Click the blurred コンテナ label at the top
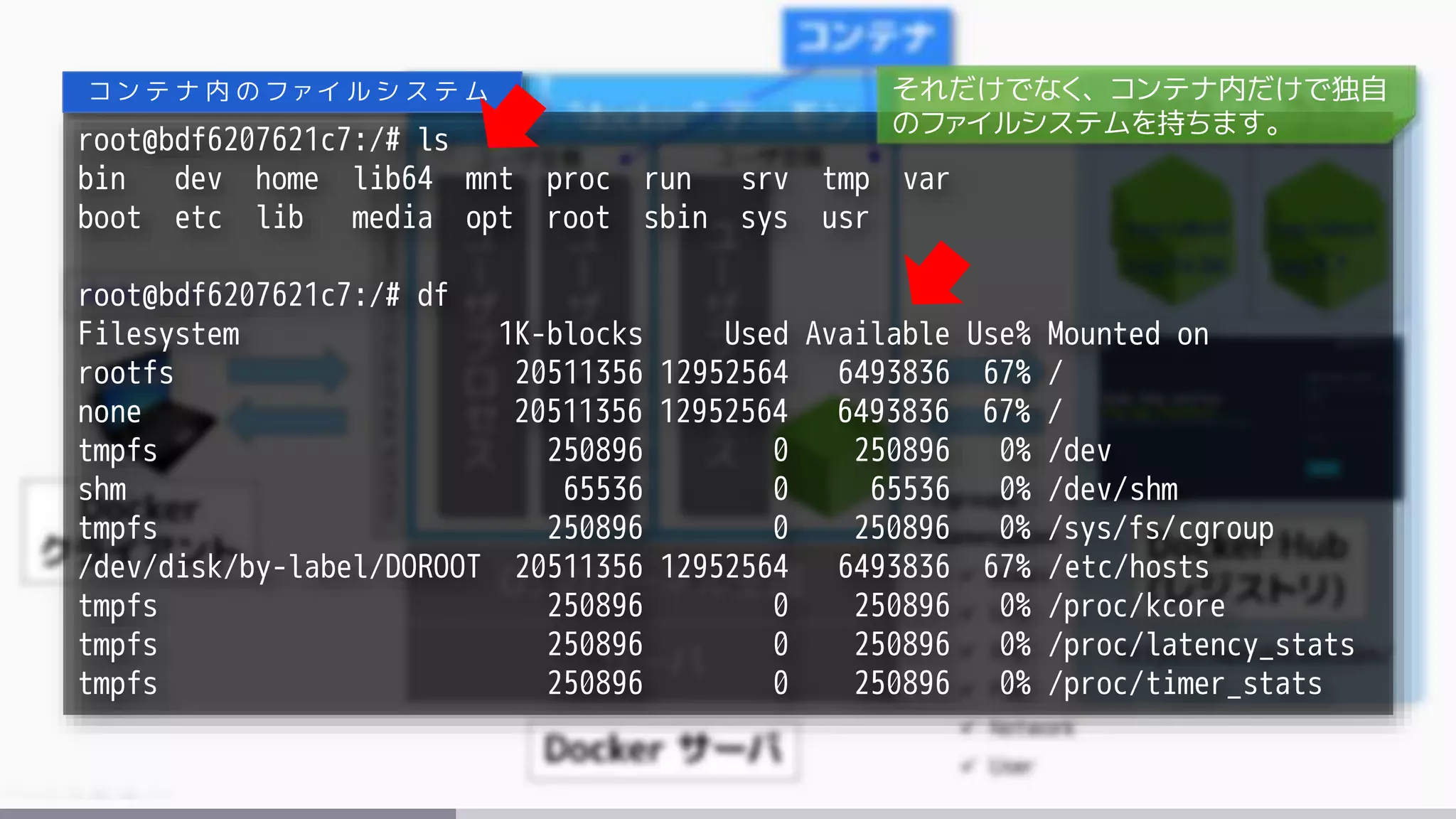 tap(867, 37)
